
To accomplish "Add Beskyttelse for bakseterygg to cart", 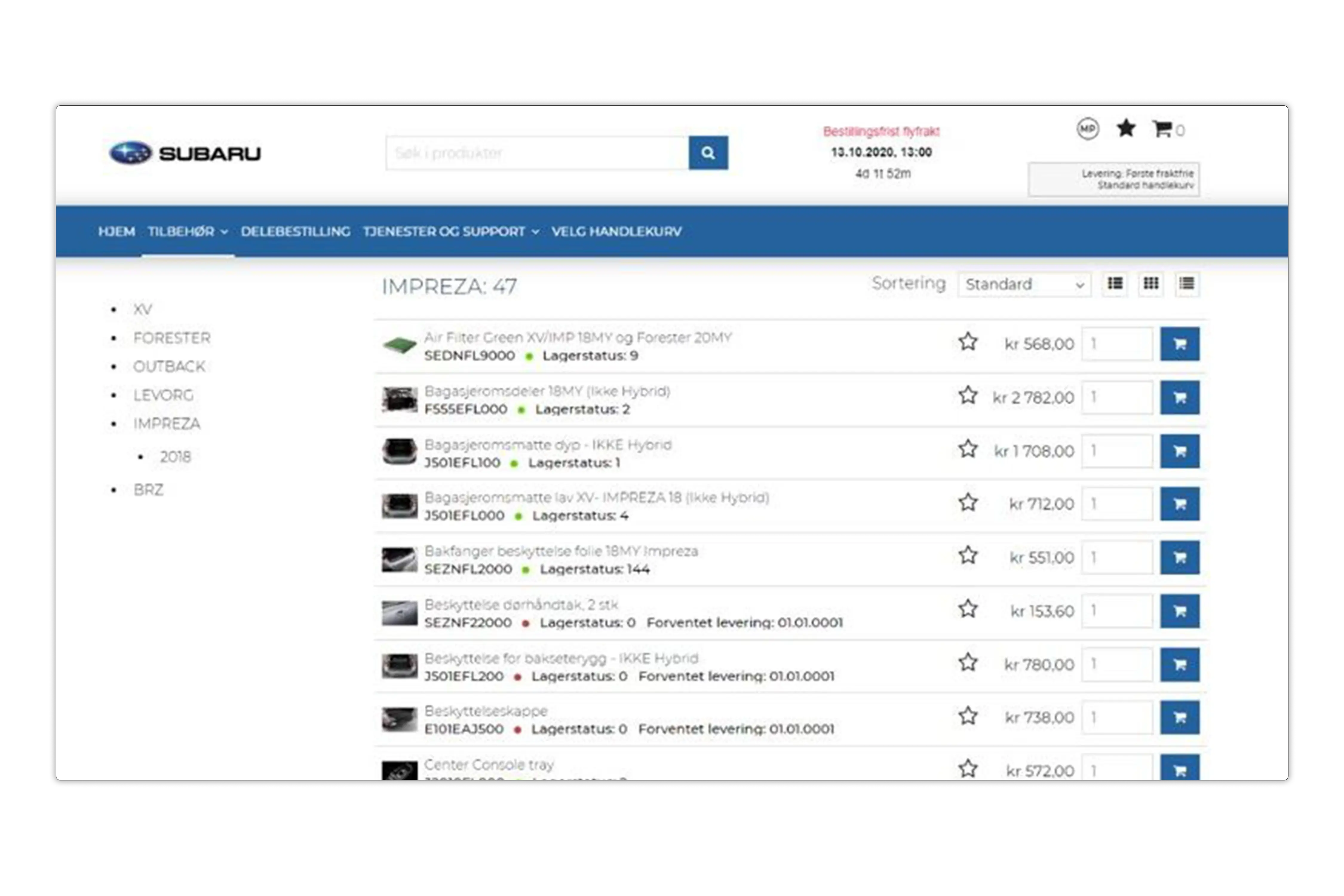I will [1179, 665].
